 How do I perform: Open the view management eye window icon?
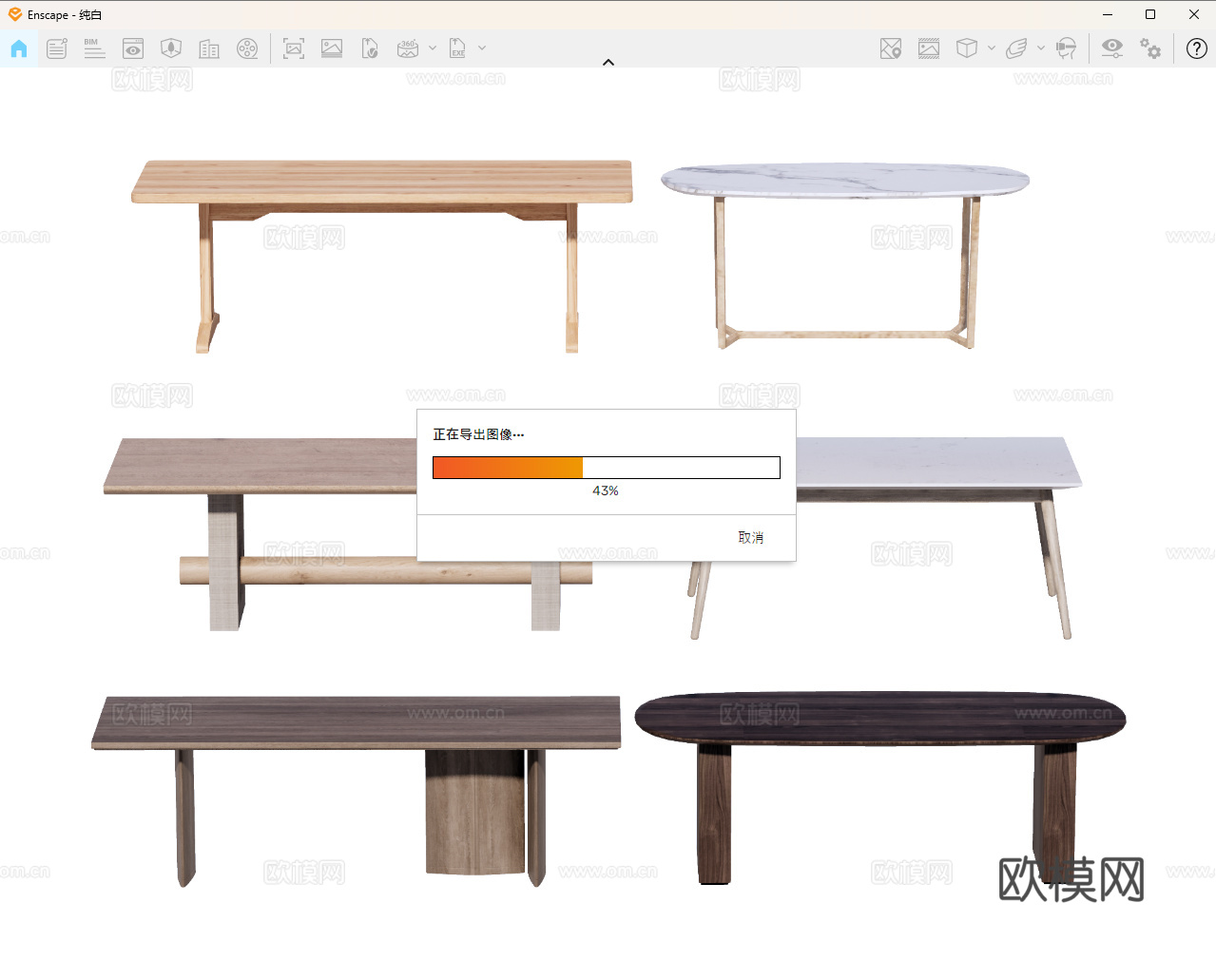click(133, 48)
